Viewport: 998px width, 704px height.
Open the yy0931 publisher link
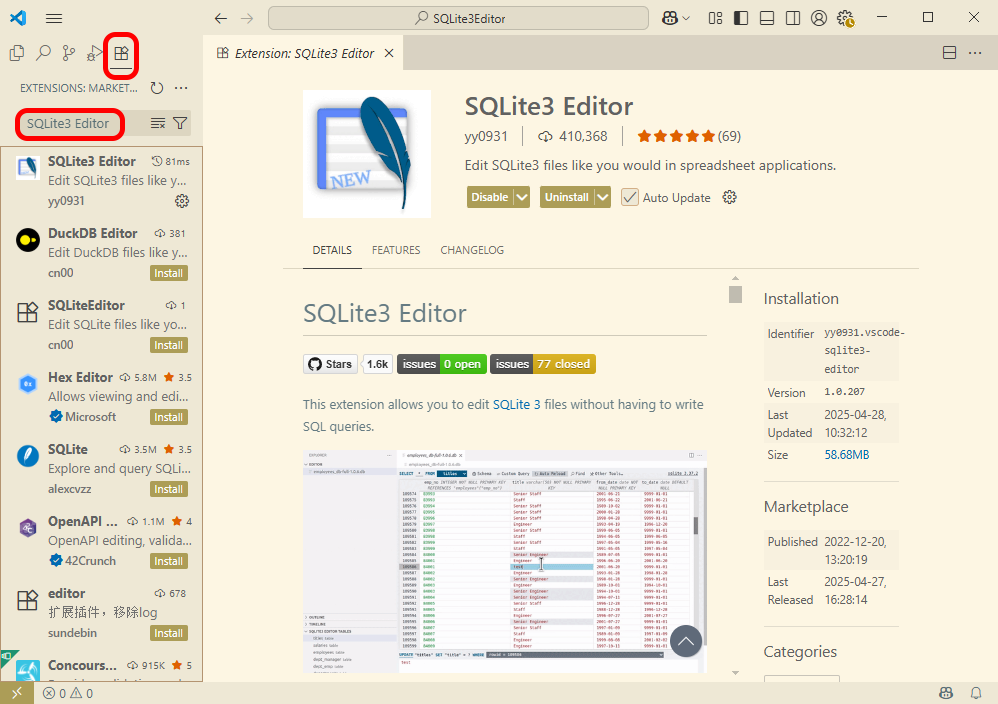coord(486,136)
